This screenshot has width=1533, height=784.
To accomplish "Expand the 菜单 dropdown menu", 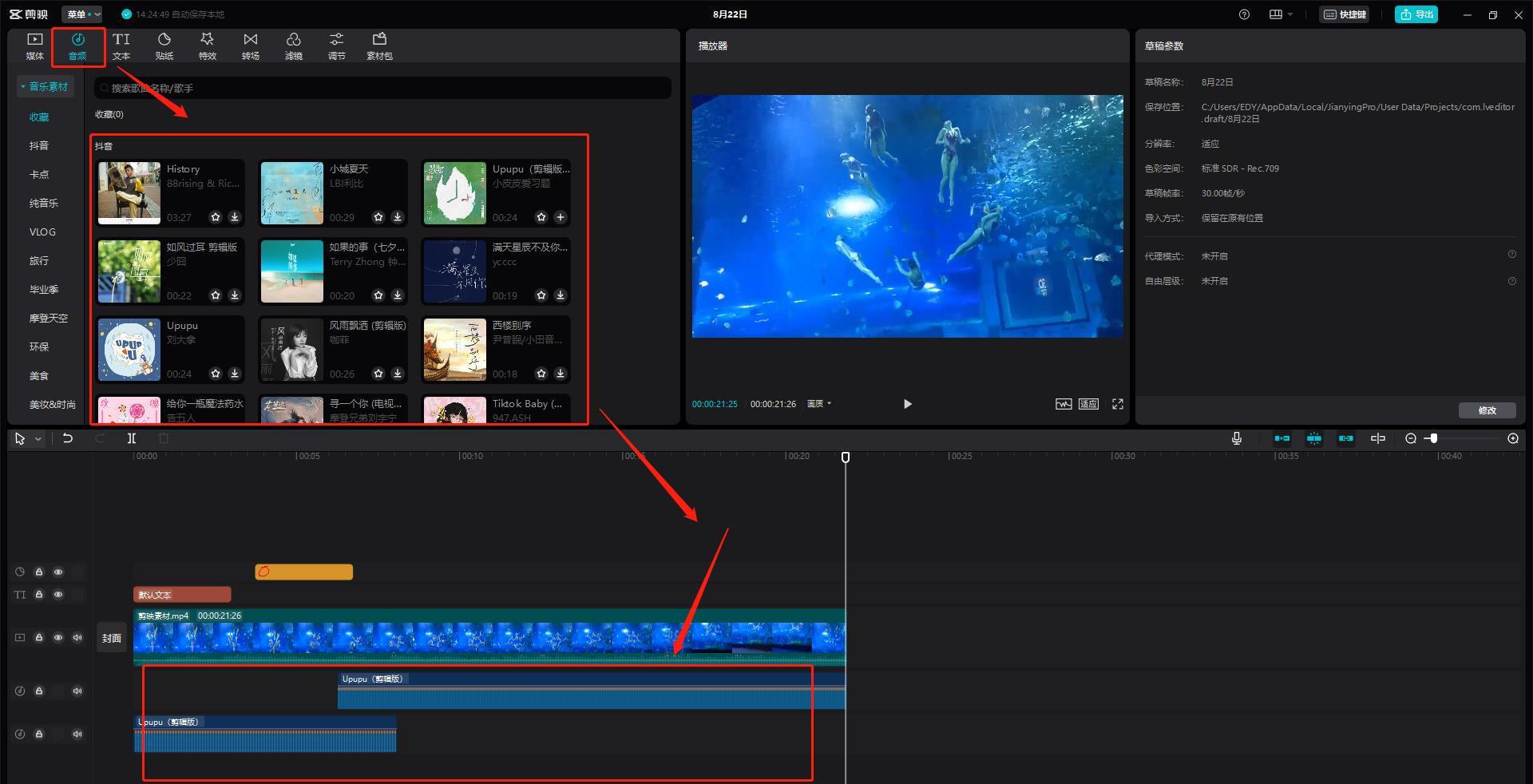I will click(82, 14).
